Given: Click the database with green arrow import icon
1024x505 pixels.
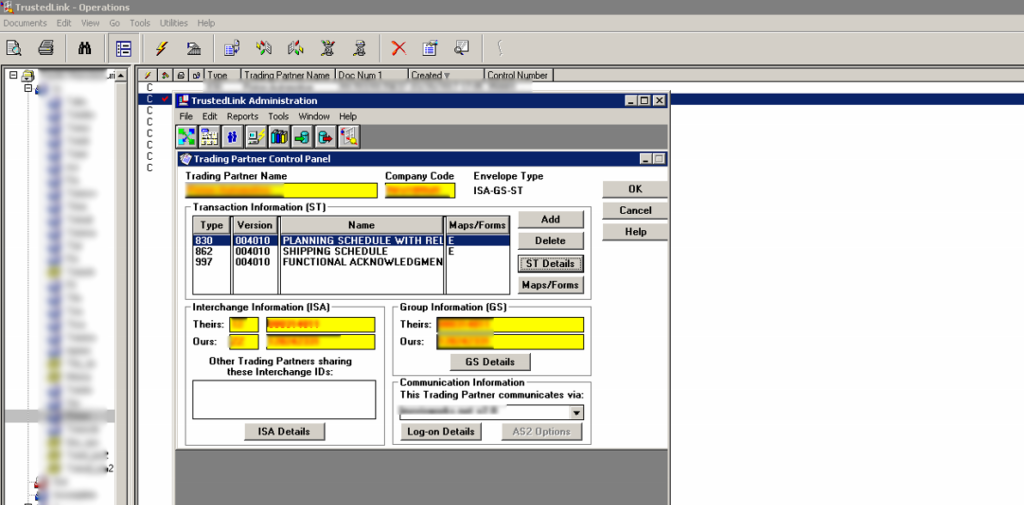Looking at the screenshot, I should click(x=302, y=137).
